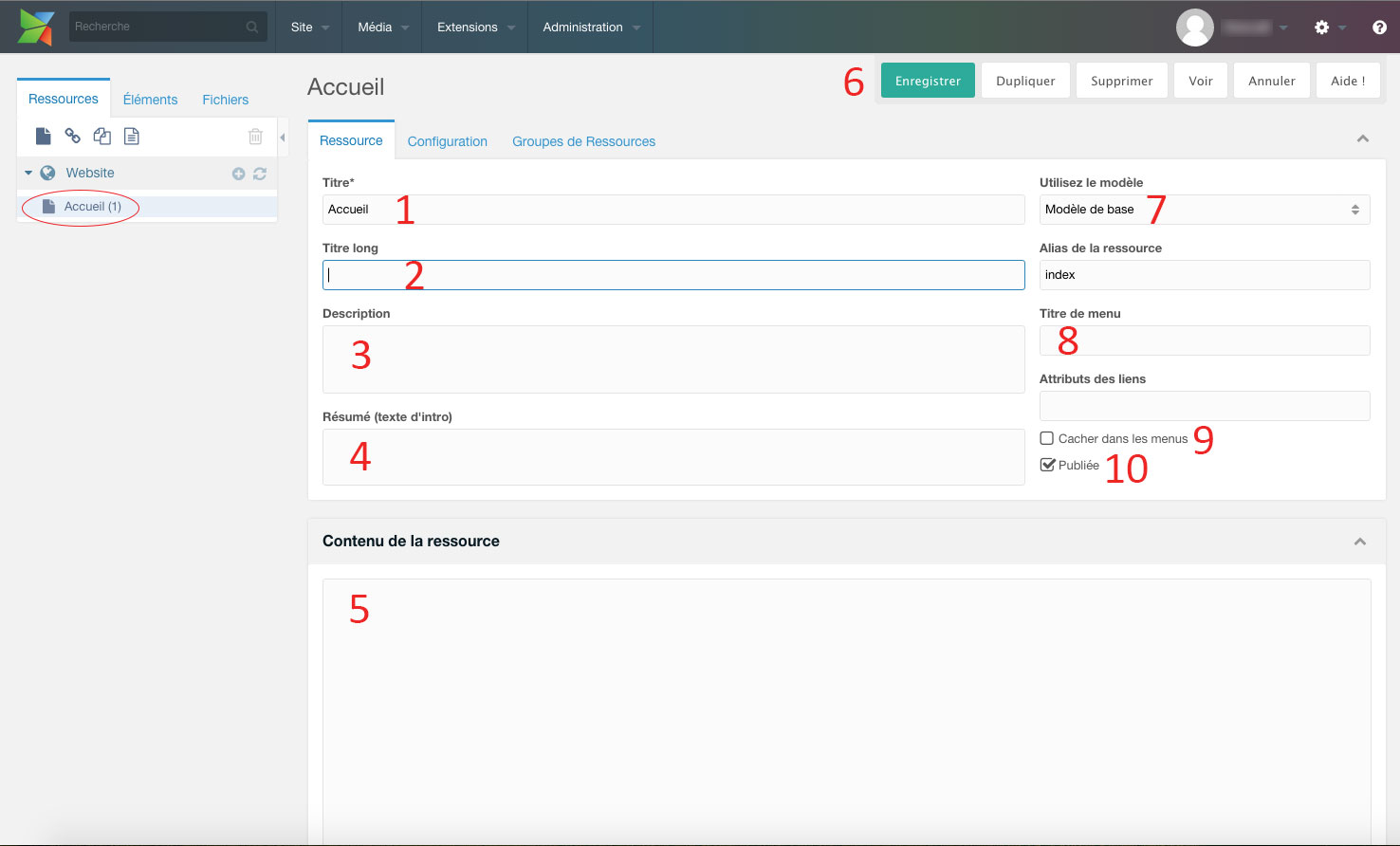This screenshot has width=1400, height=846.
Task: Select the Ressources sidebar tab
Action: (x=64, y=99)
